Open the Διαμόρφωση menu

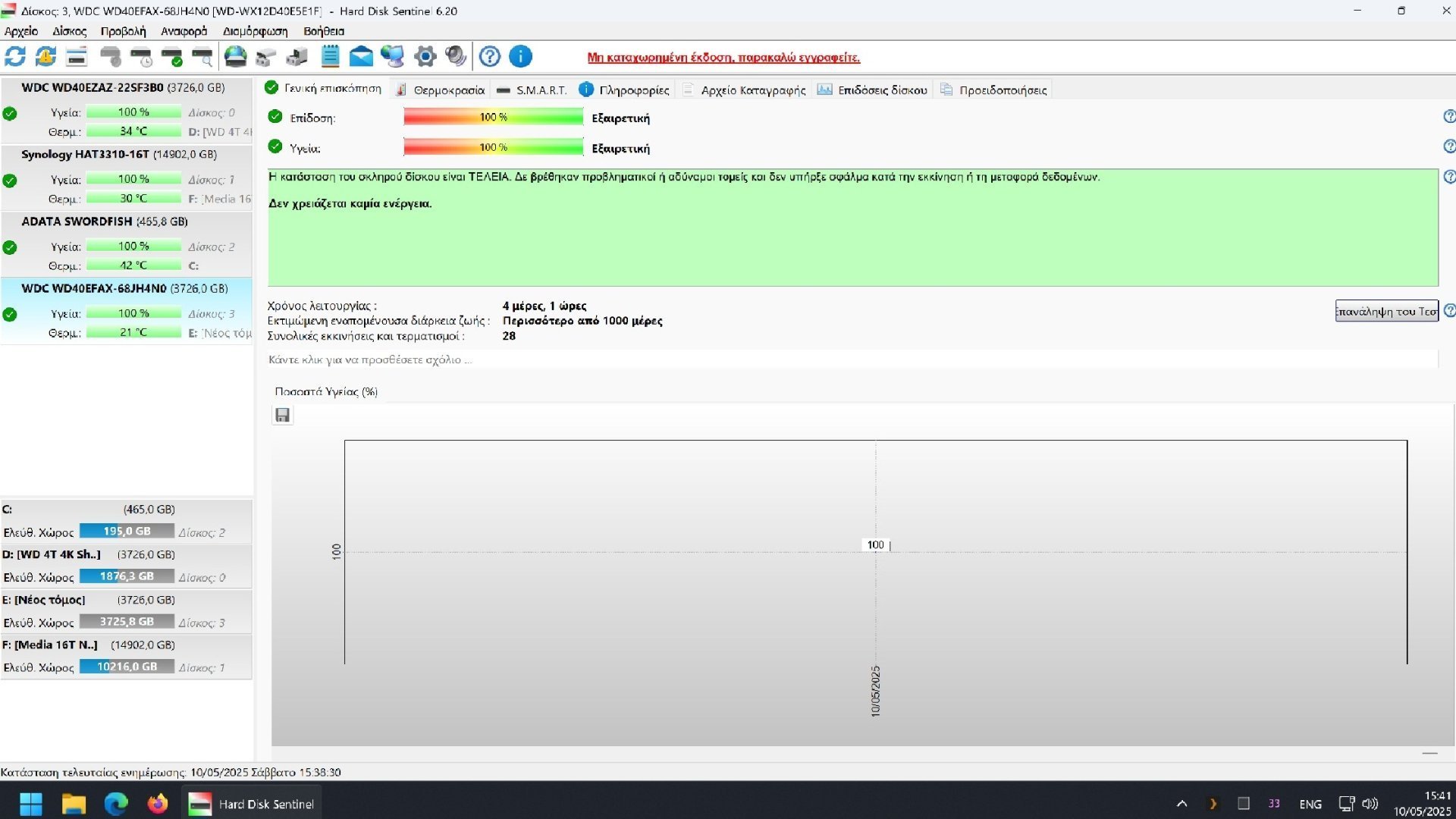(255, 31)
